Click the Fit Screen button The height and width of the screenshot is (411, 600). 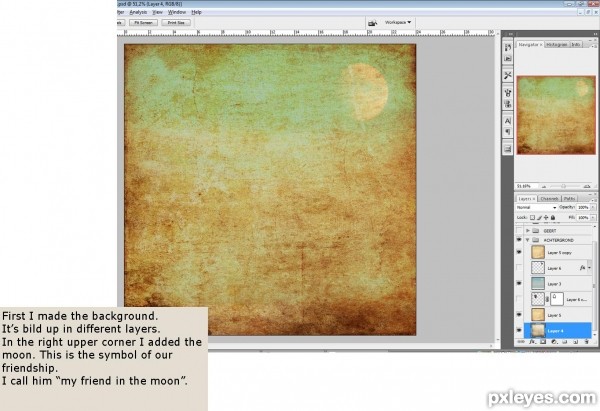click(x=143, y=23)
